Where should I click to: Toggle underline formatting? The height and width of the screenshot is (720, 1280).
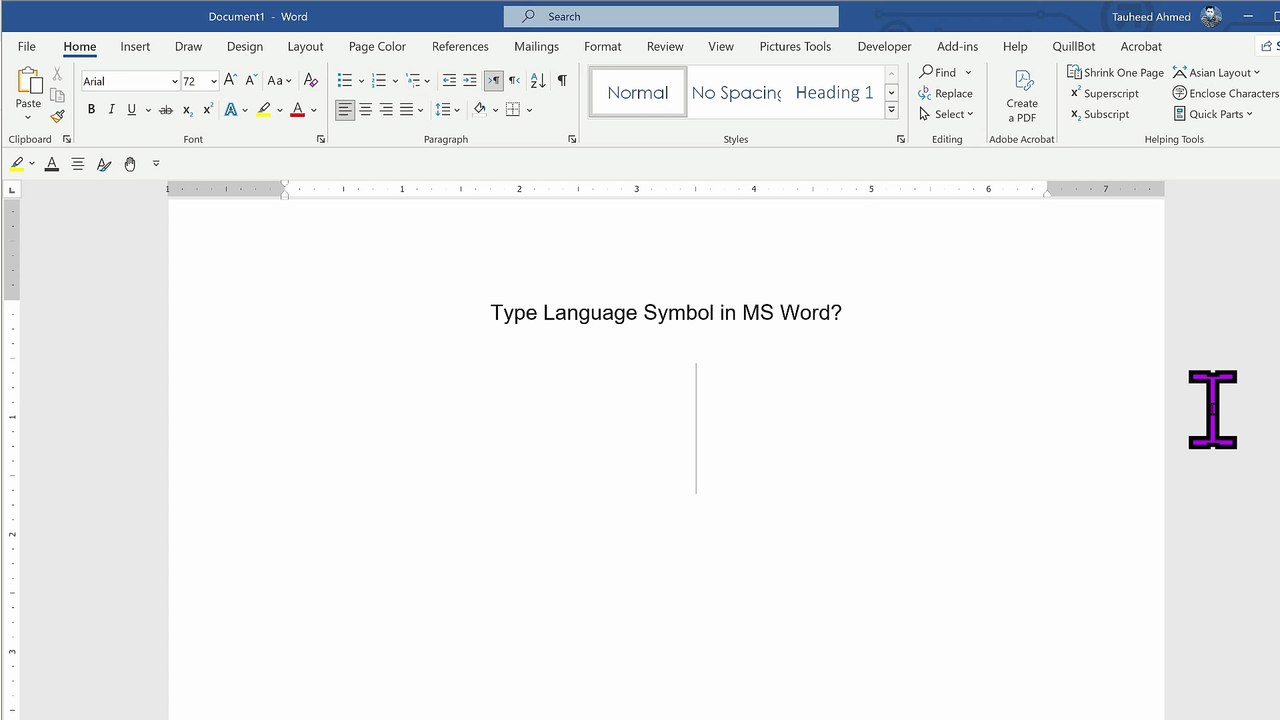[x=131, y=109]
